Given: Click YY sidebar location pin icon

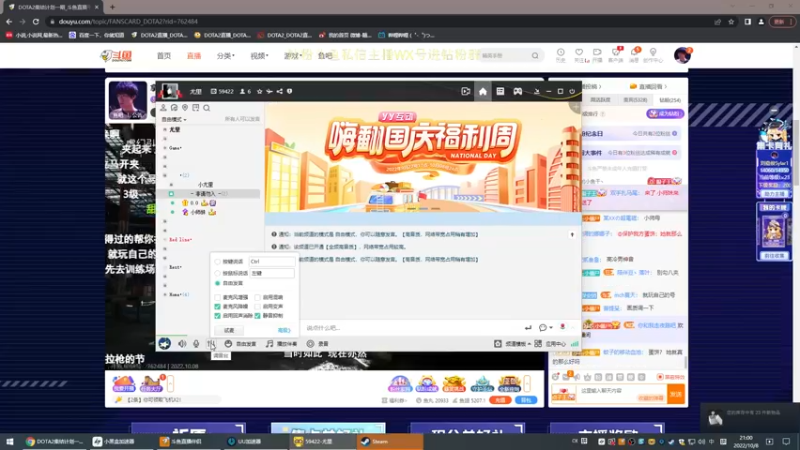Looking at the screenshot, I should [x=185, y=108].
